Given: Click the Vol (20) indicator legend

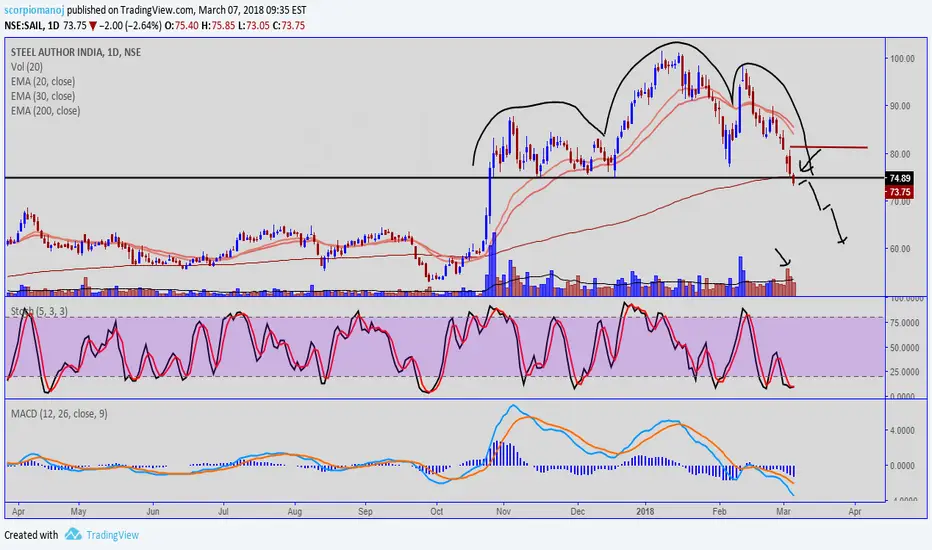Looking at the screenshot, I should click(x=27, y=67).
